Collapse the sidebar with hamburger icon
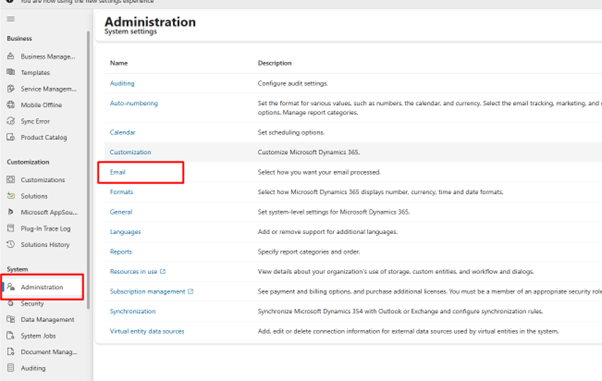 click(x=11, y=19)
